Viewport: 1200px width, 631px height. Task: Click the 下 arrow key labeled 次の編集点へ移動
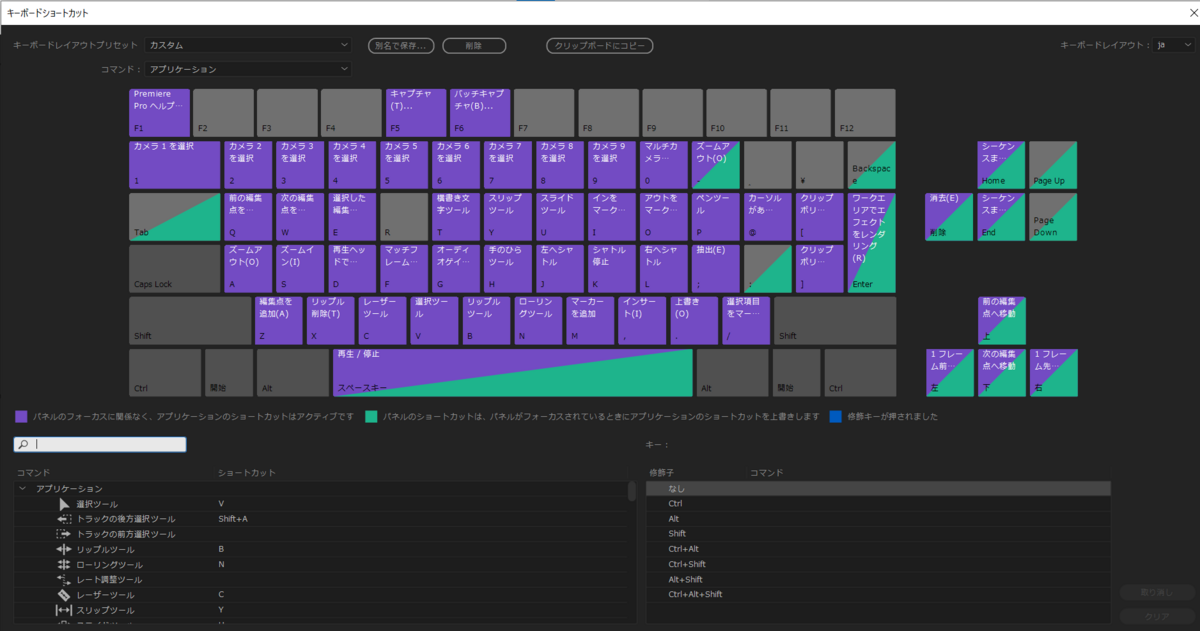(1002, 372)
